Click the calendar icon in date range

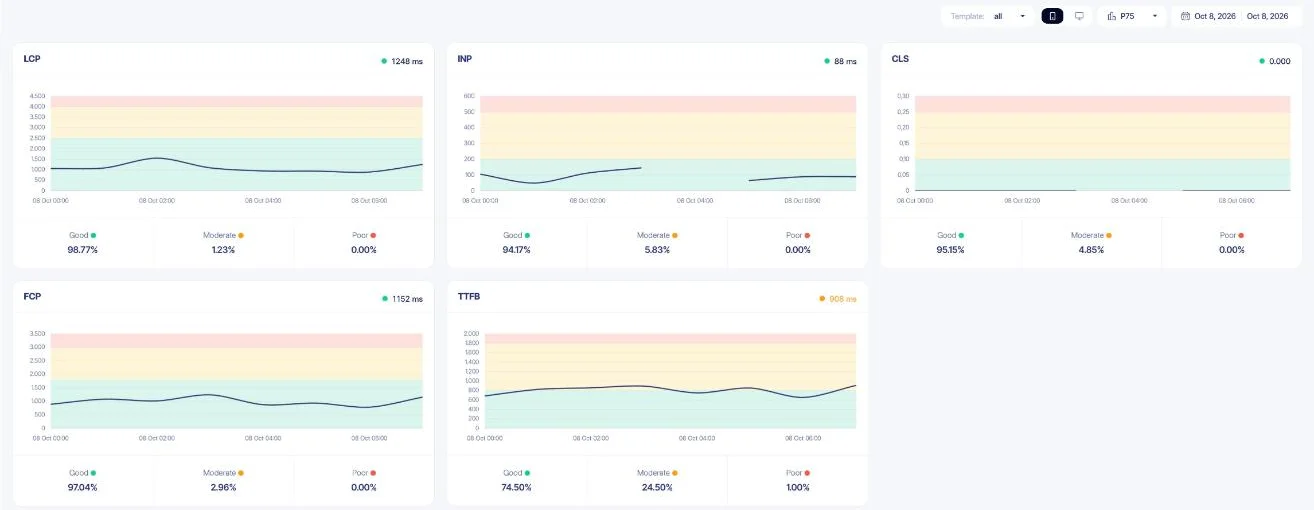click(x=1185, y=16)
